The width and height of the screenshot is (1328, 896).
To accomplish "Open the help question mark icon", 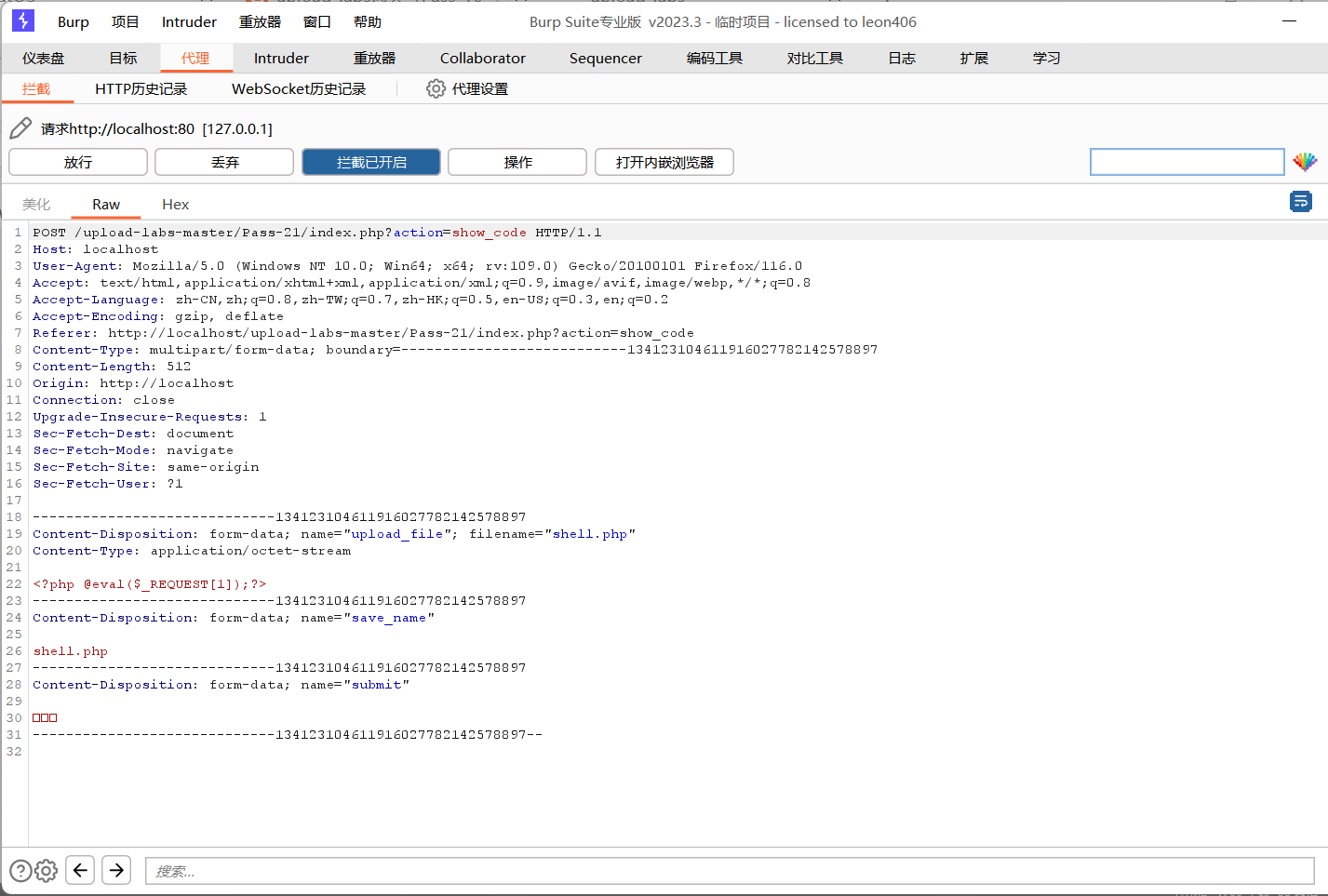I will pos(20,871).
